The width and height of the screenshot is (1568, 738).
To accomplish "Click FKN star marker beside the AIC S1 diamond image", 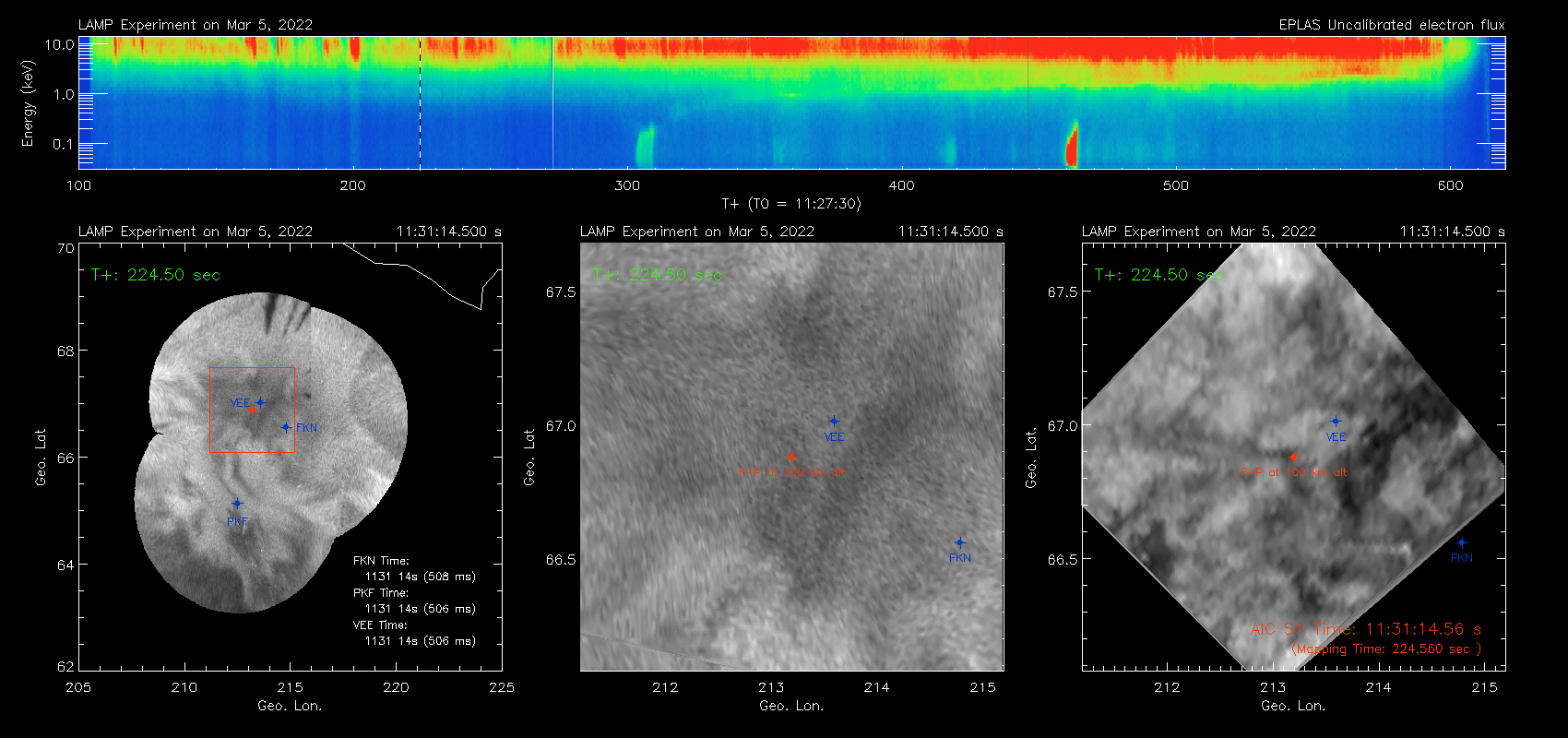I will point(1462,542).
